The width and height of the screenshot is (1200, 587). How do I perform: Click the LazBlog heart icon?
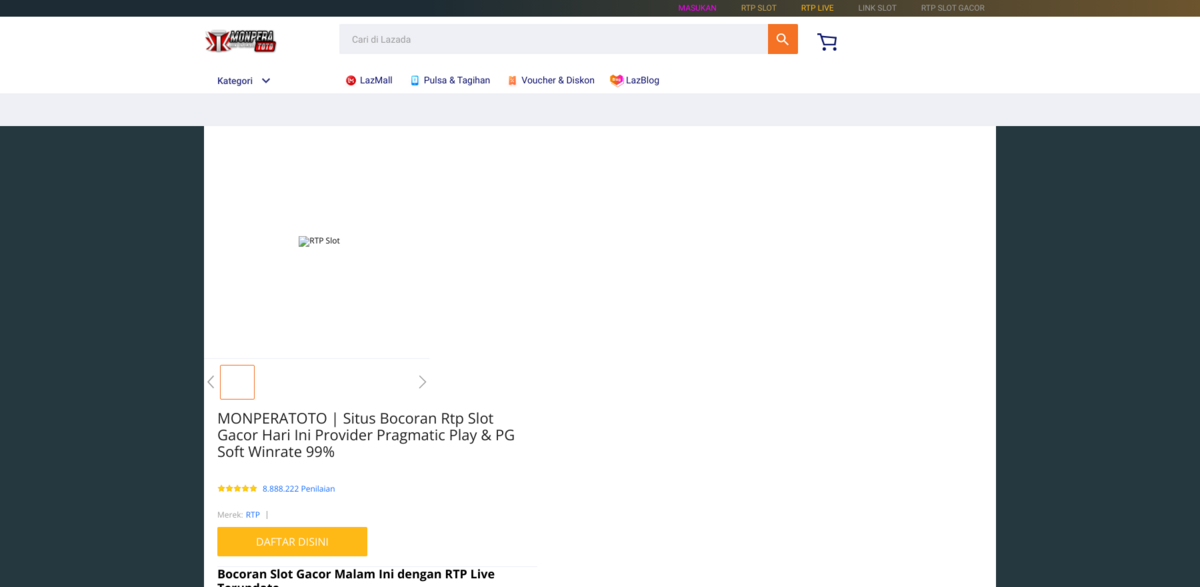click(616, 80)
